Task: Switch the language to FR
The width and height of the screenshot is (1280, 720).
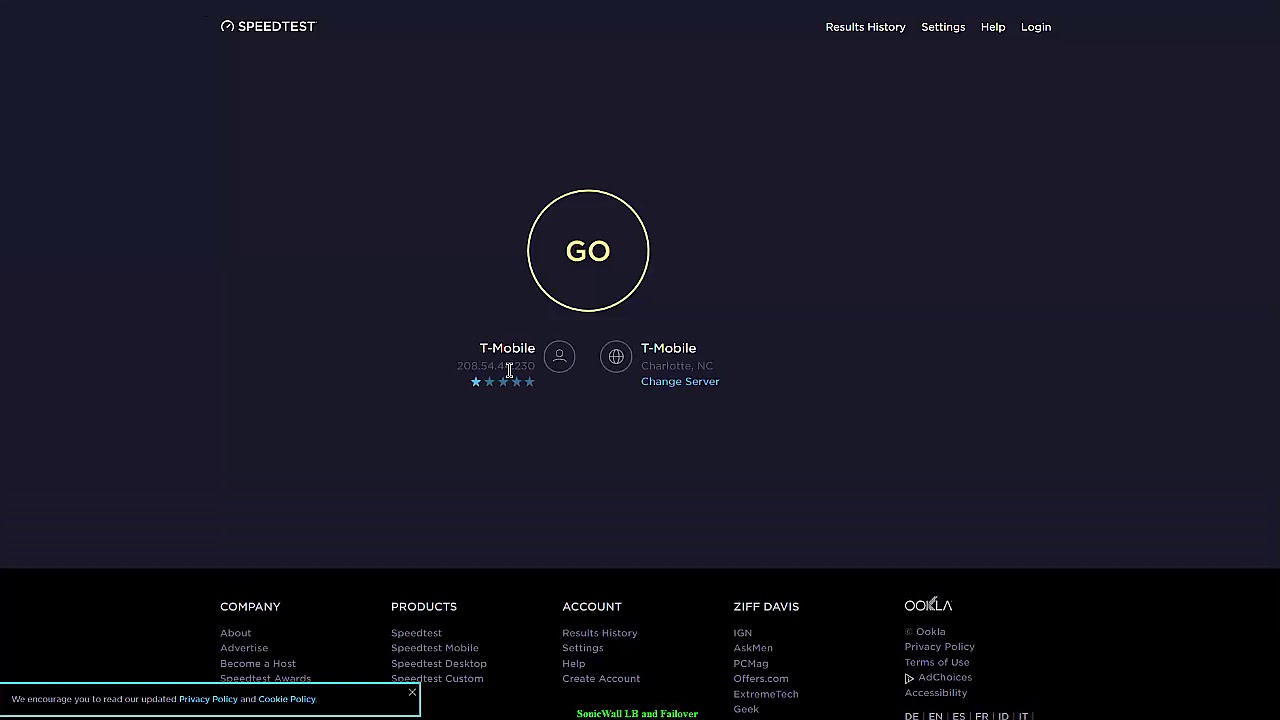Action: [x=982, y=716]
